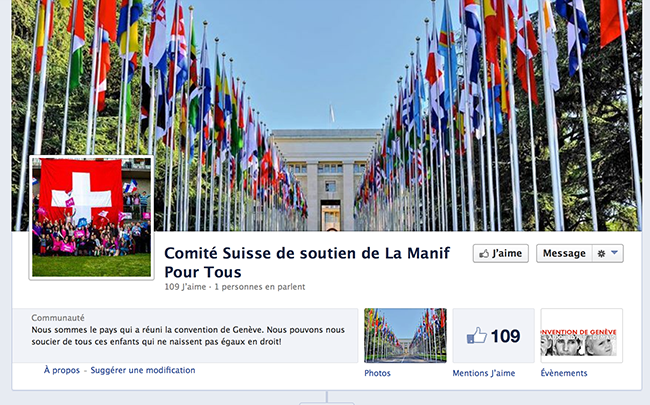650x405 pixels.
Task: Open the Mentions J'aime link
Action: 483,373
